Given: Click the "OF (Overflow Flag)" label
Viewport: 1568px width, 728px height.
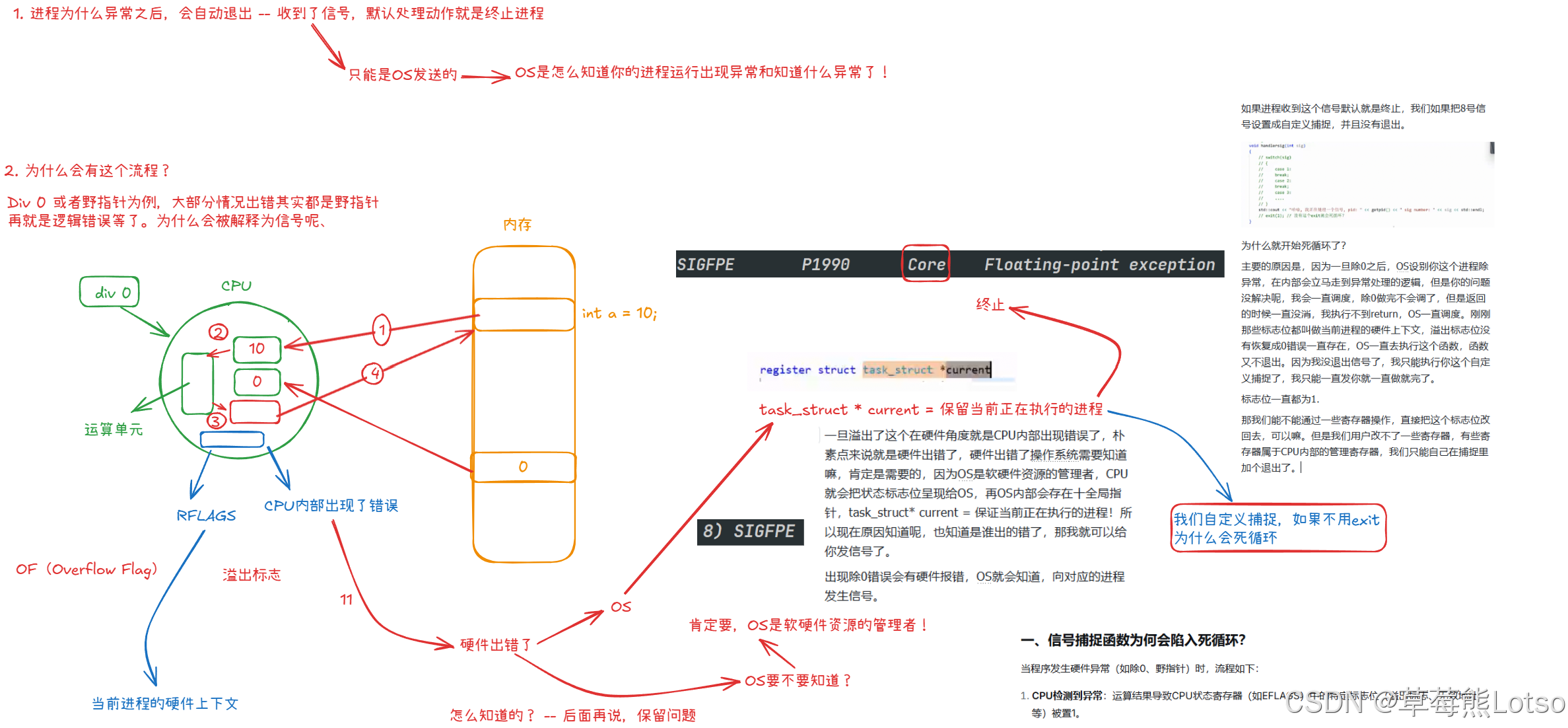Looking at the screenshot, I should pos(86,569).
